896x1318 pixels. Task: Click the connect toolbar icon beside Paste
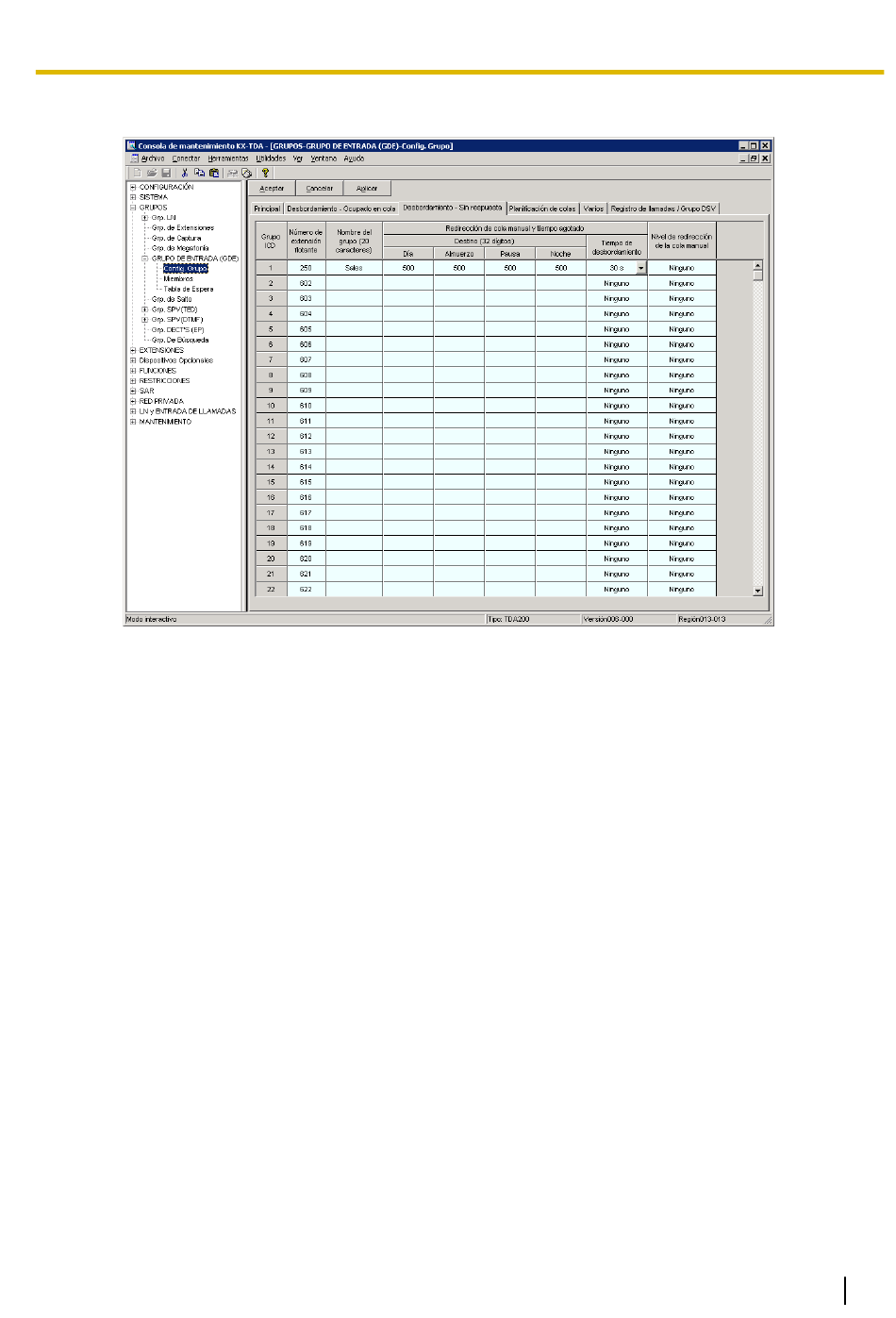232,173
